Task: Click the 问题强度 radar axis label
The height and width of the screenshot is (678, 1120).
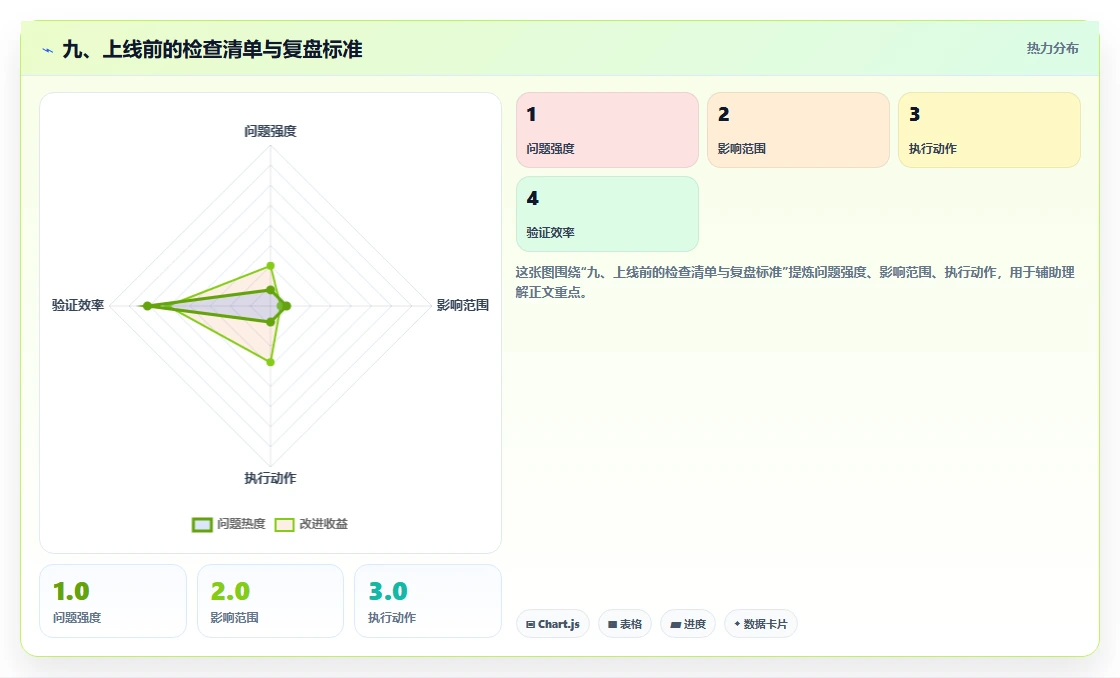Action: pyautogui.click(x=270, y=131)
